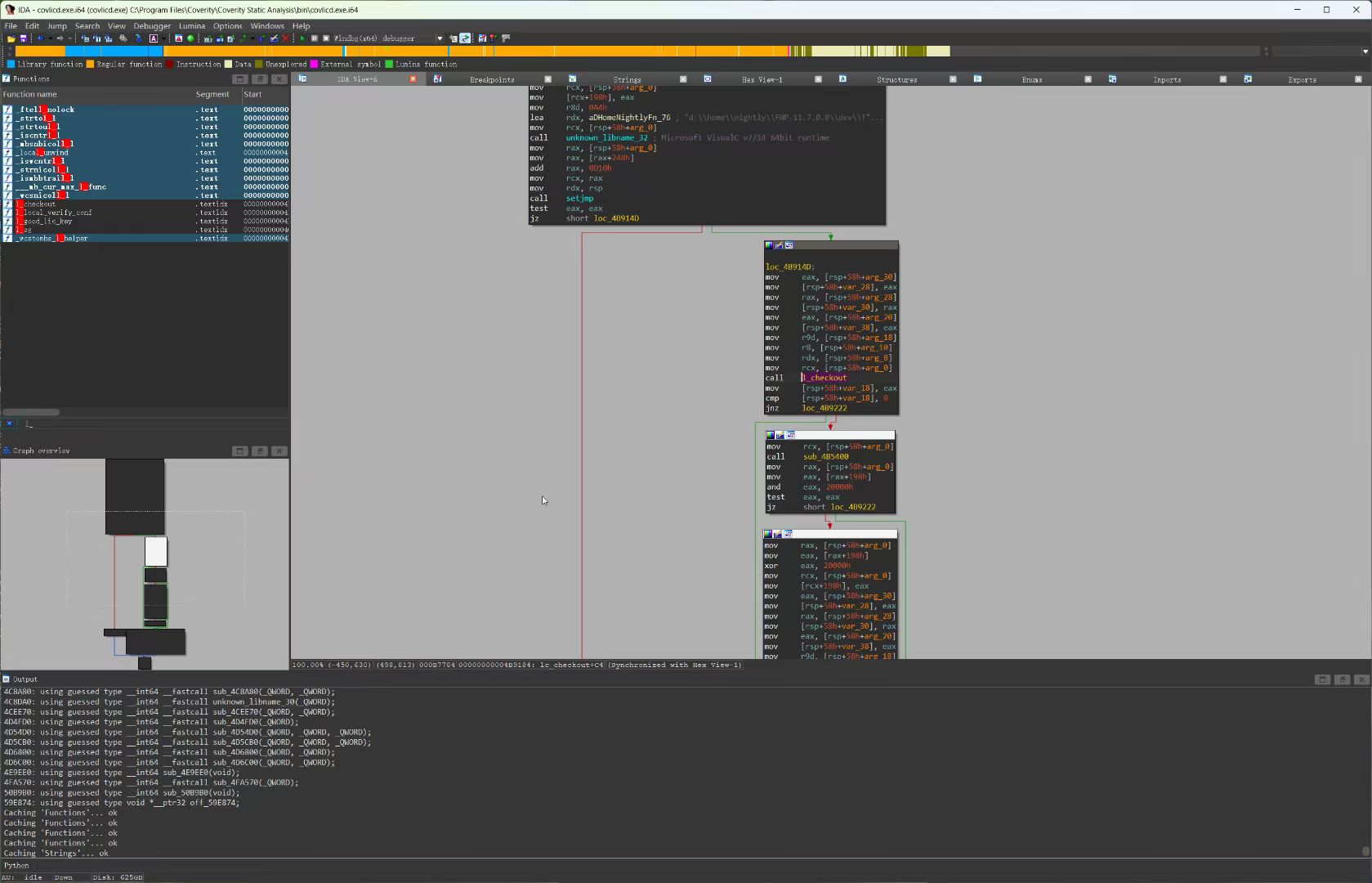Open the Edit menu

[x=32, y=26]
